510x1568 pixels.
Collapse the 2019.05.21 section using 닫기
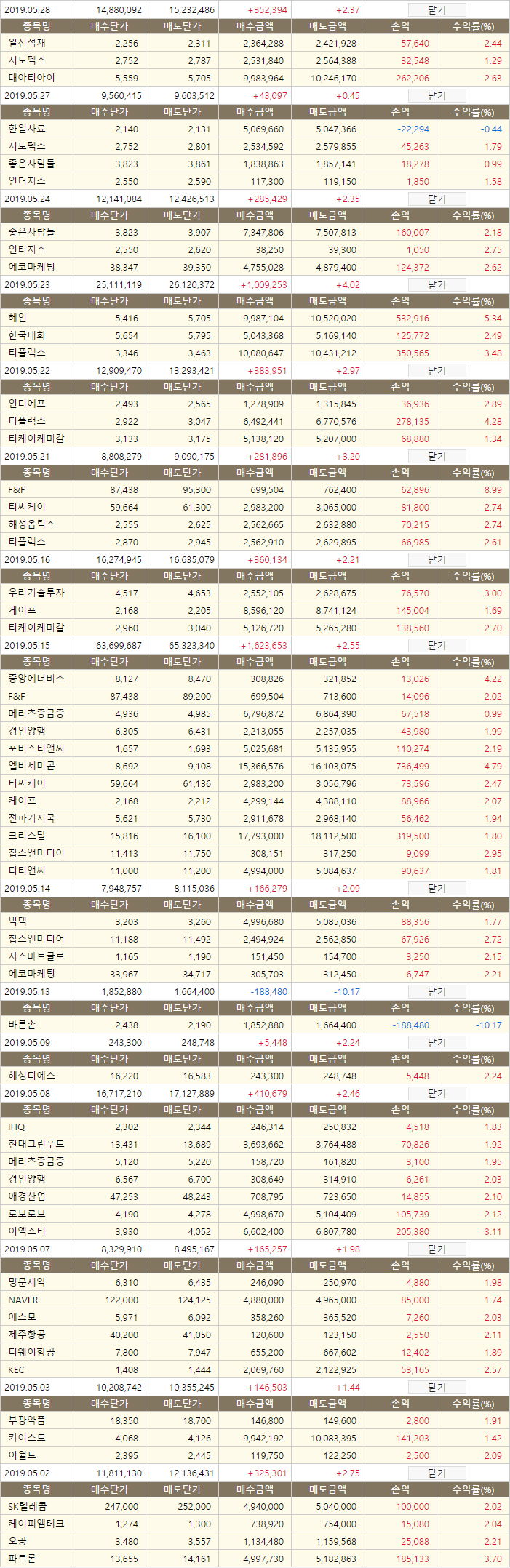pos(437,457)
